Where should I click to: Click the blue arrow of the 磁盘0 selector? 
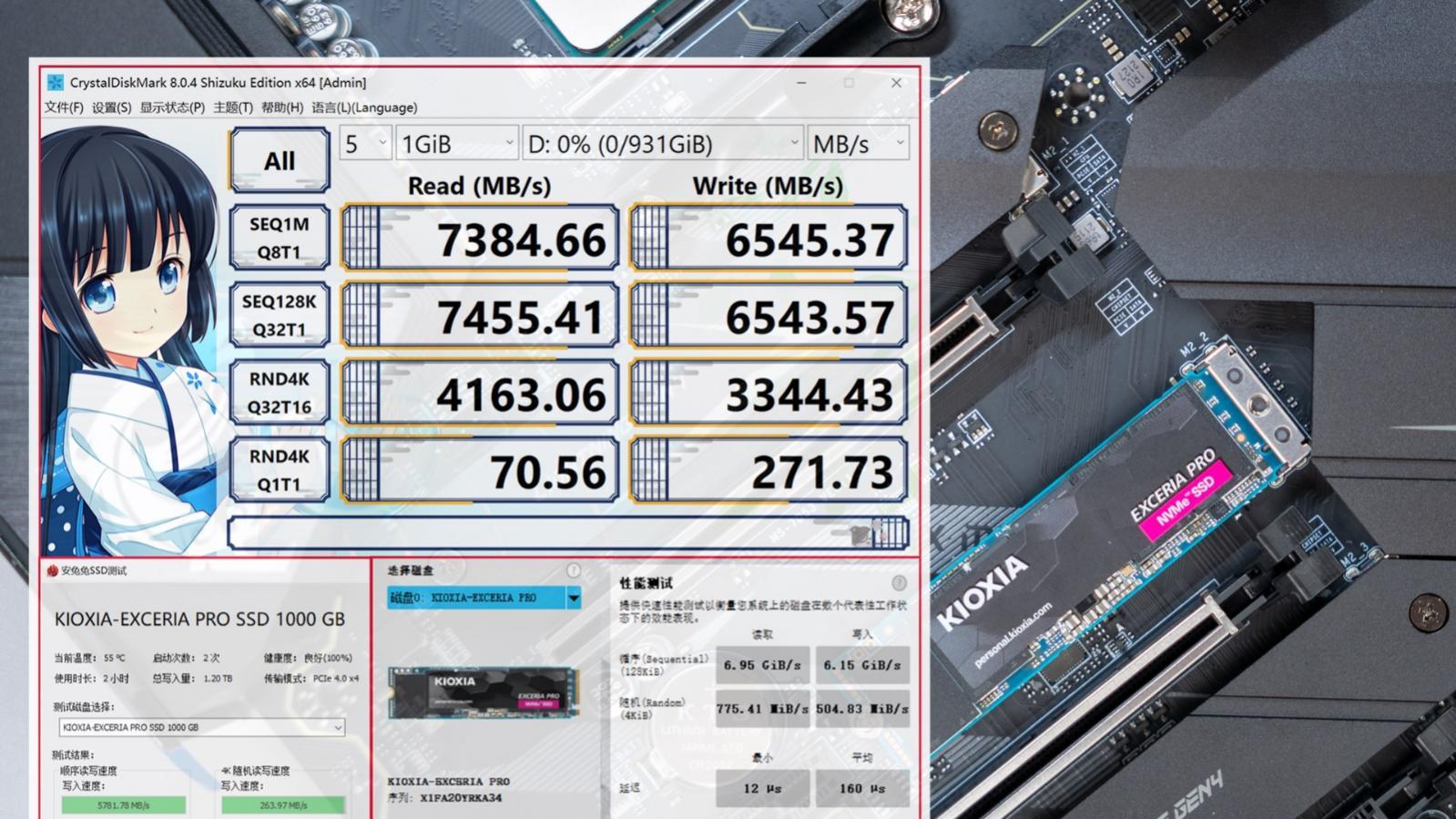(574, 599)
